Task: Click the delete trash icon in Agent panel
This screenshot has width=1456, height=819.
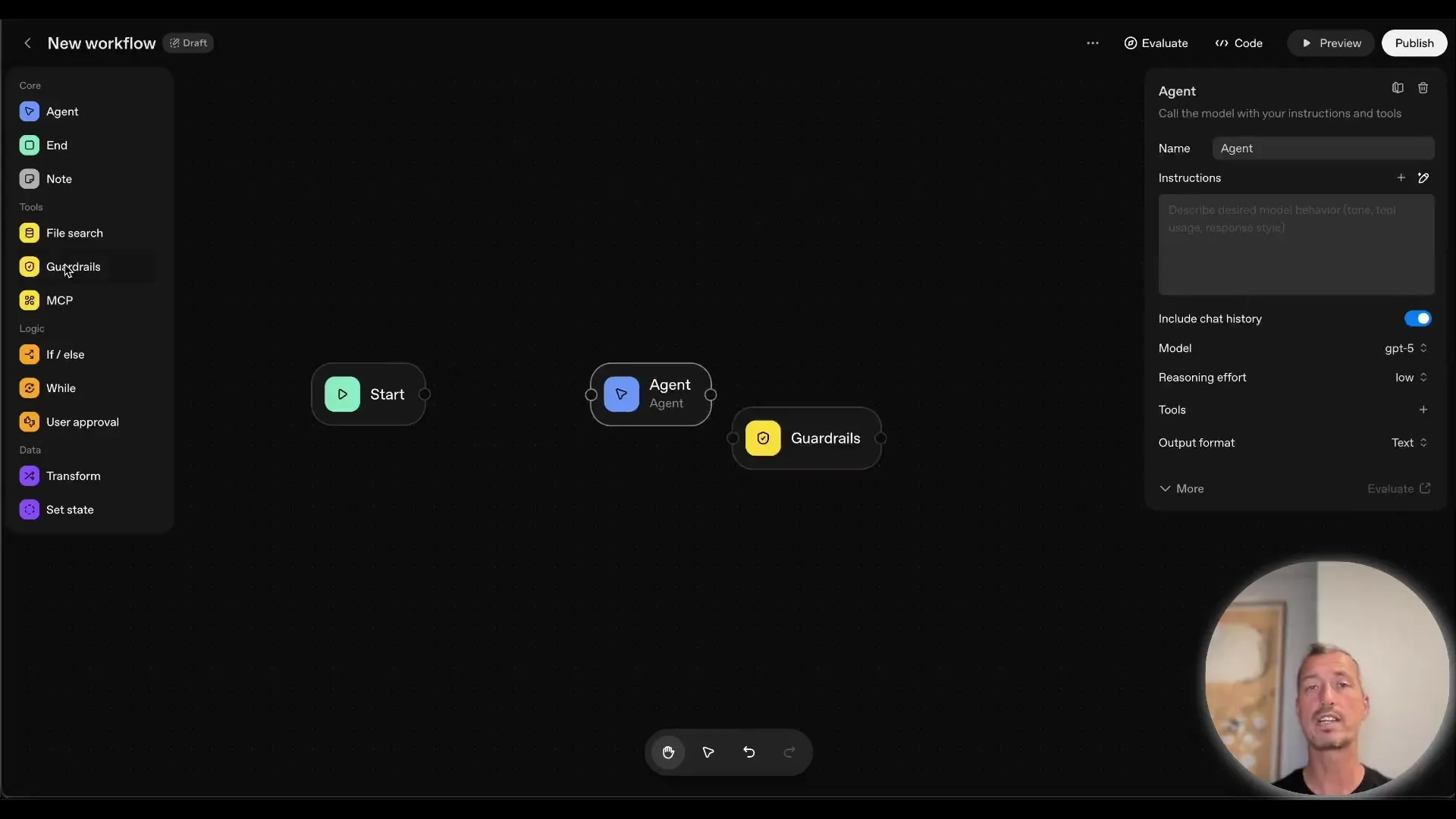Action: tap(1423, 88)
